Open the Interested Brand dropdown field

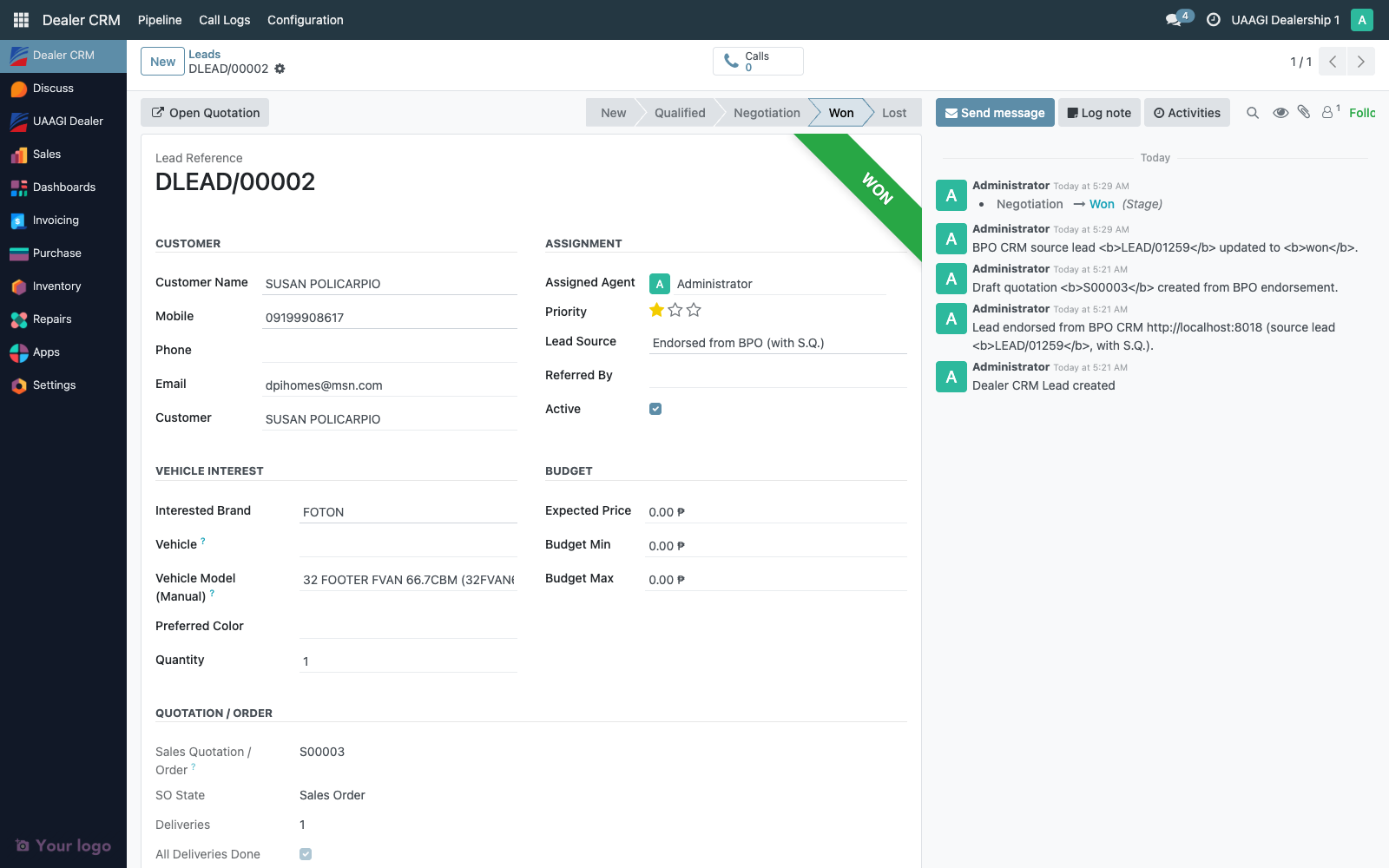[x=407, y=512]
